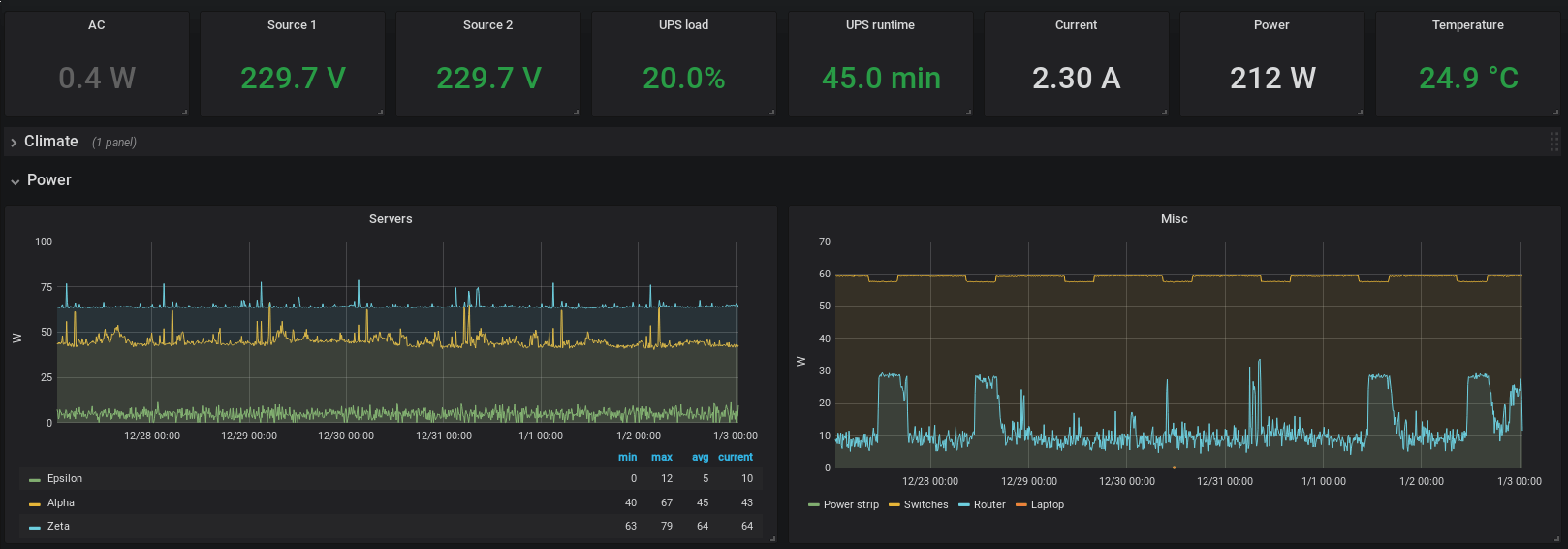Click the Source 1 panel resize handle
The height and width of the screenshot is (549, 1568).
380,113
